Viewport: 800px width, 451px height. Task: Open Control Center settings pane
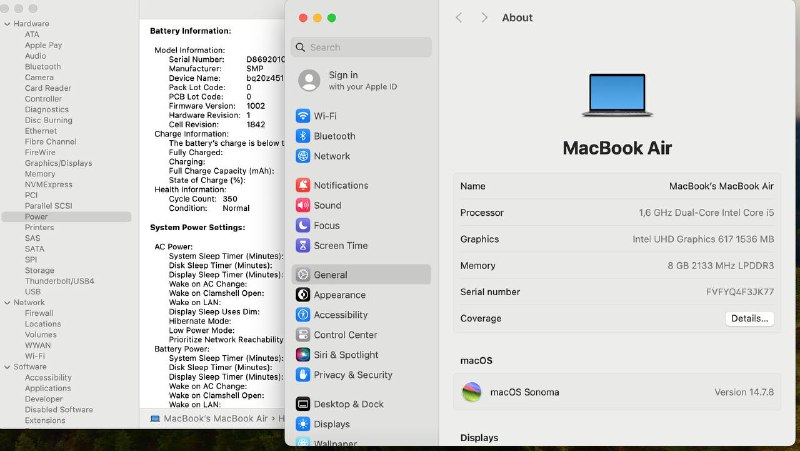click(x=361, y=335)
